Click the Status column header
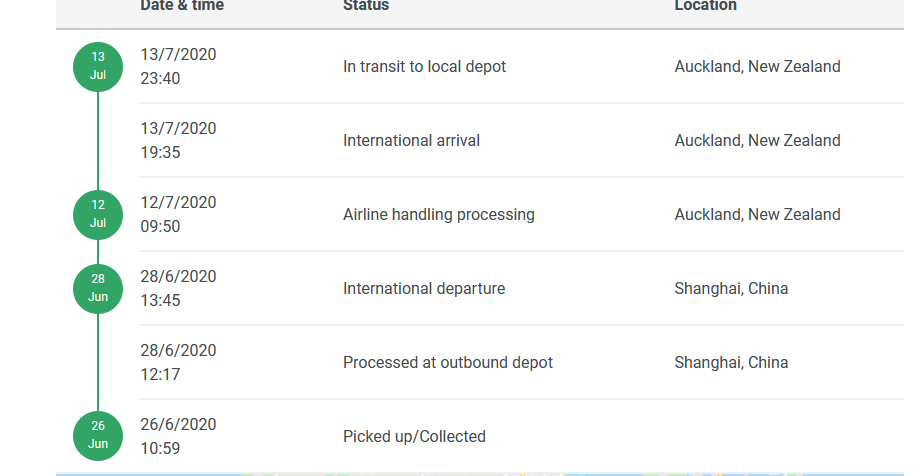924x476 pixels. 366,6
